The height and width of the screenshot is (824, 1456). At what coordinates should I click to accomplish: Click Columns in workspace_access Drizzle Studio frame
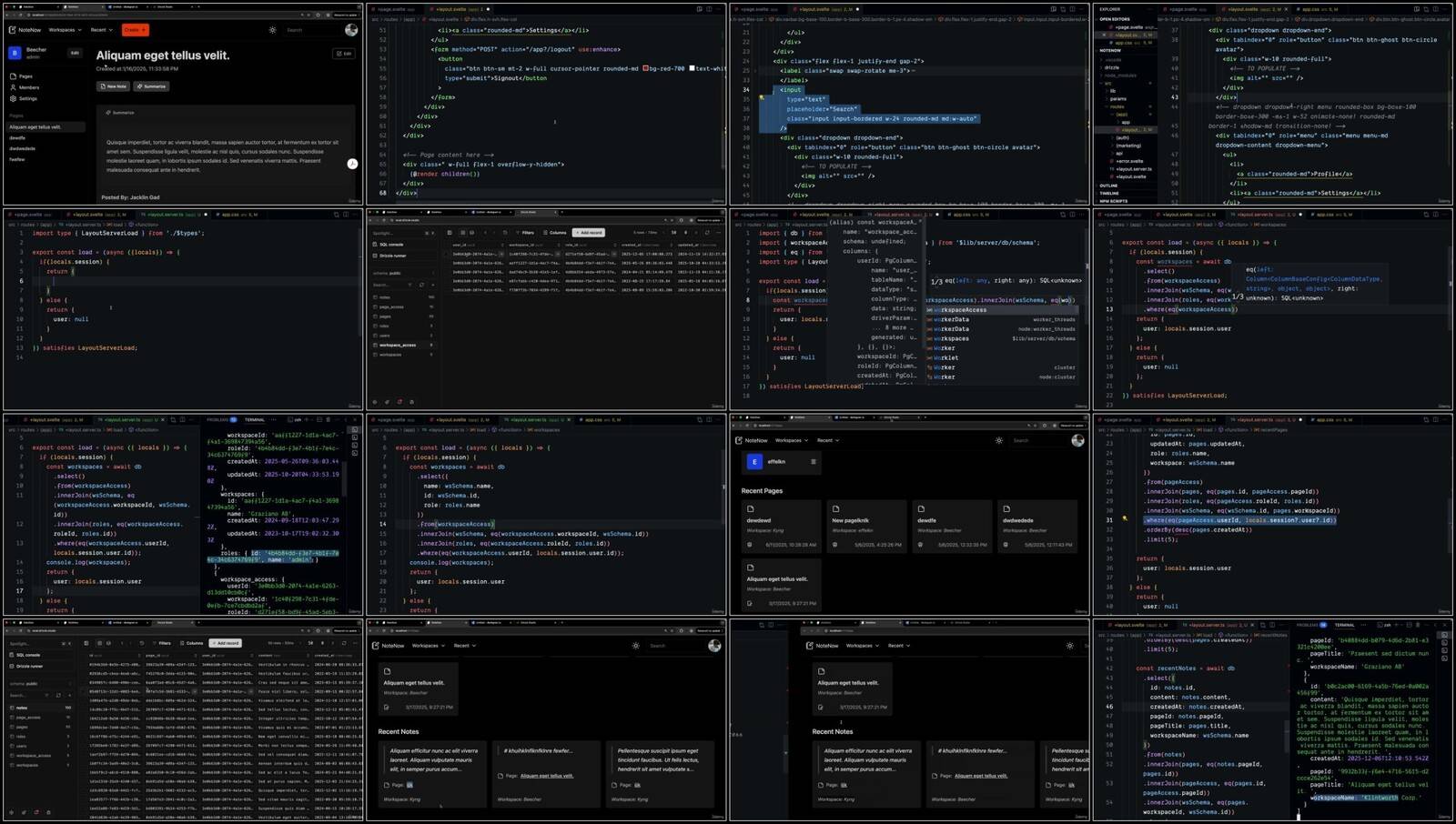coord(555,232)
